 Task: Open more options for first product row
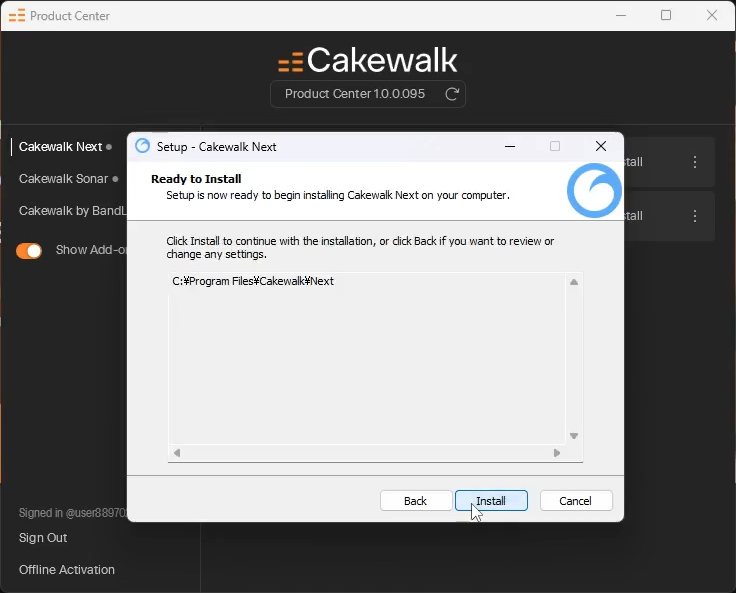coord(695,162)
